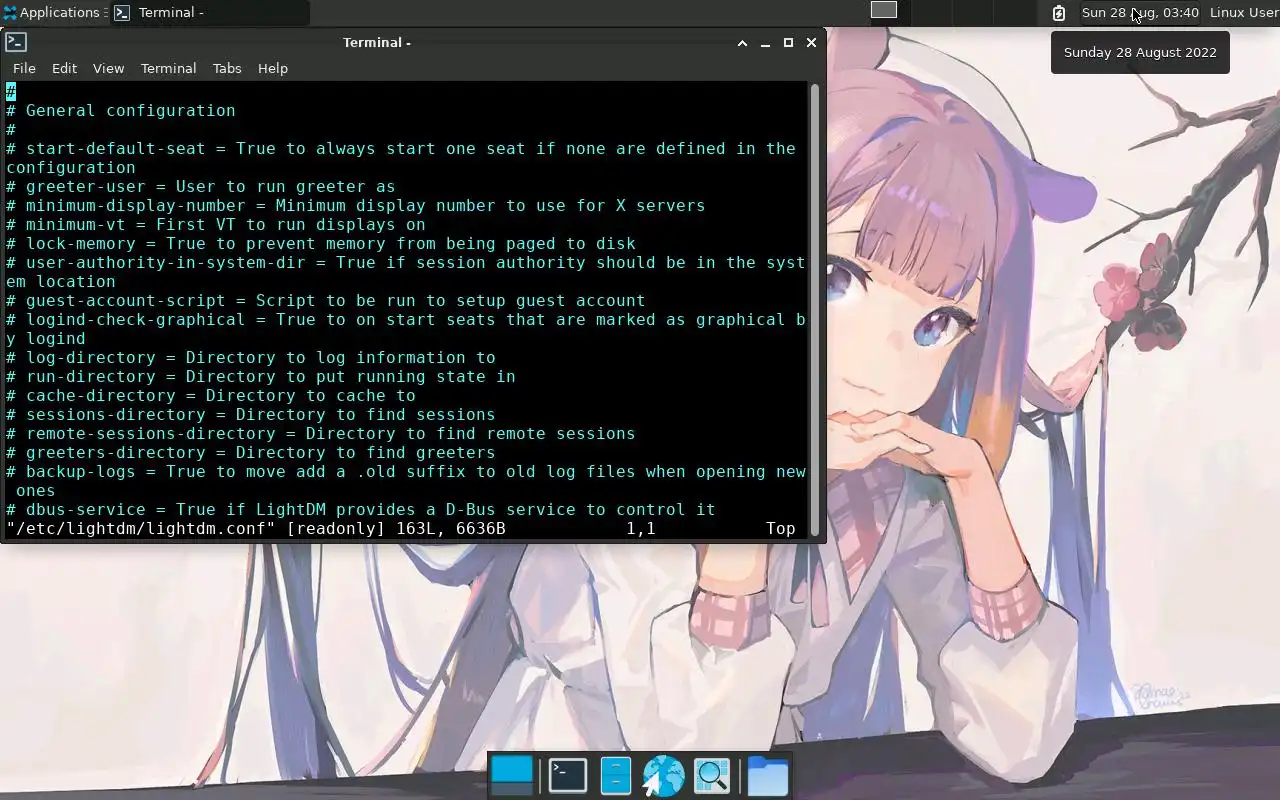Image resolution: width=1280 pixels, height=800 pixels.
Task: Click the 'backup-logs' comment line
Action: pyautogui.click(x=406, y=481)
